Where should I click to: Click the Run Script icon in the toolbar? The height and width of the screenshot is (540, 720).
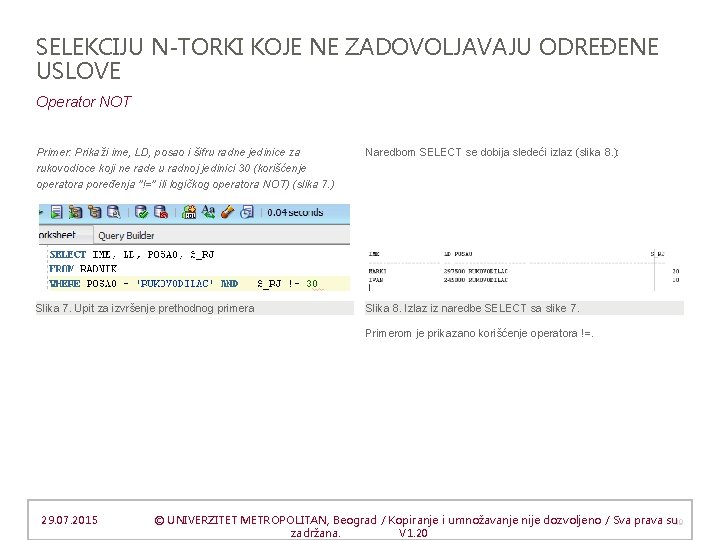pos(56,212)
